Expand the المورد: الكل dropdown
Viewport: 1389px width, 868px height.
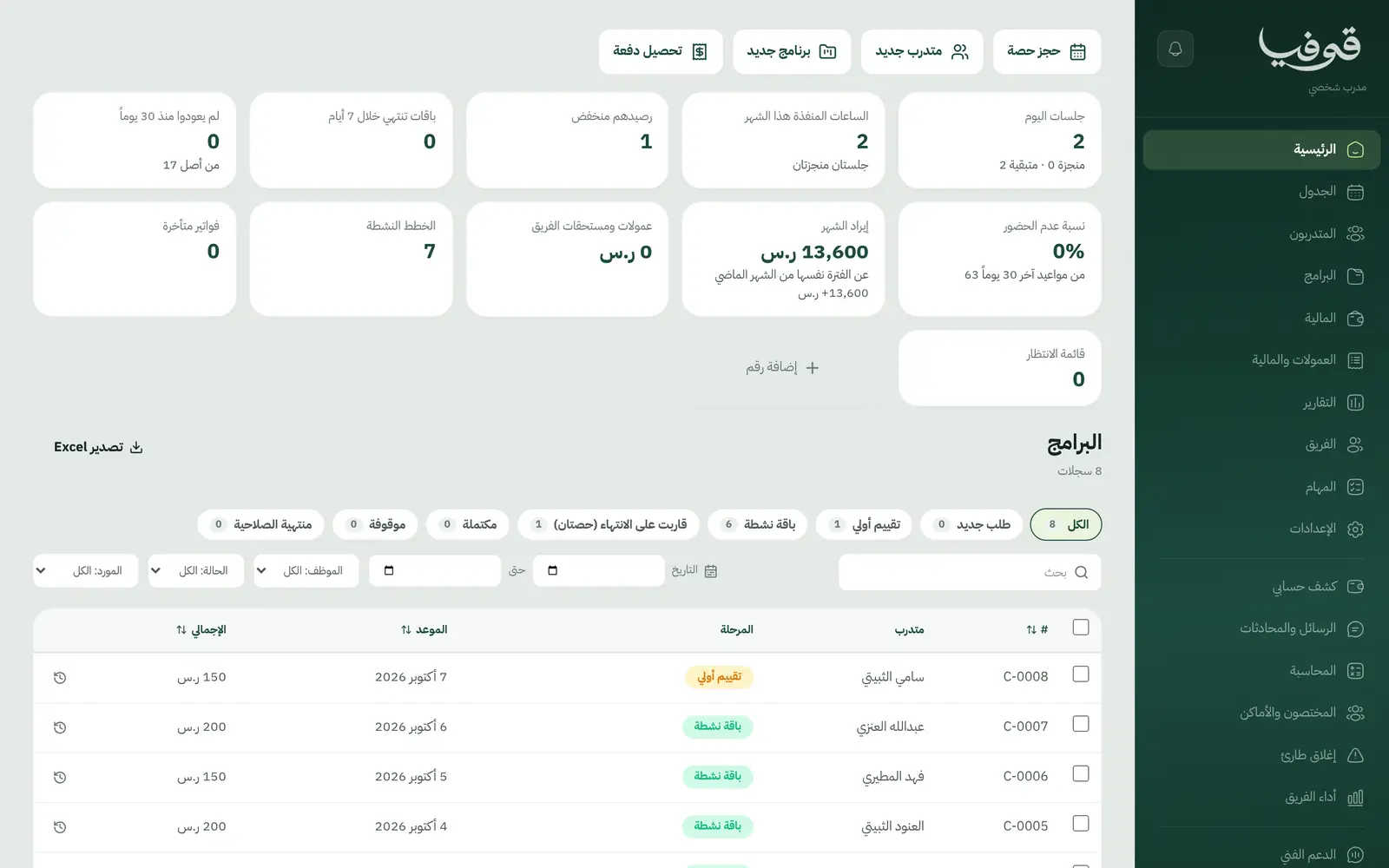86,571
